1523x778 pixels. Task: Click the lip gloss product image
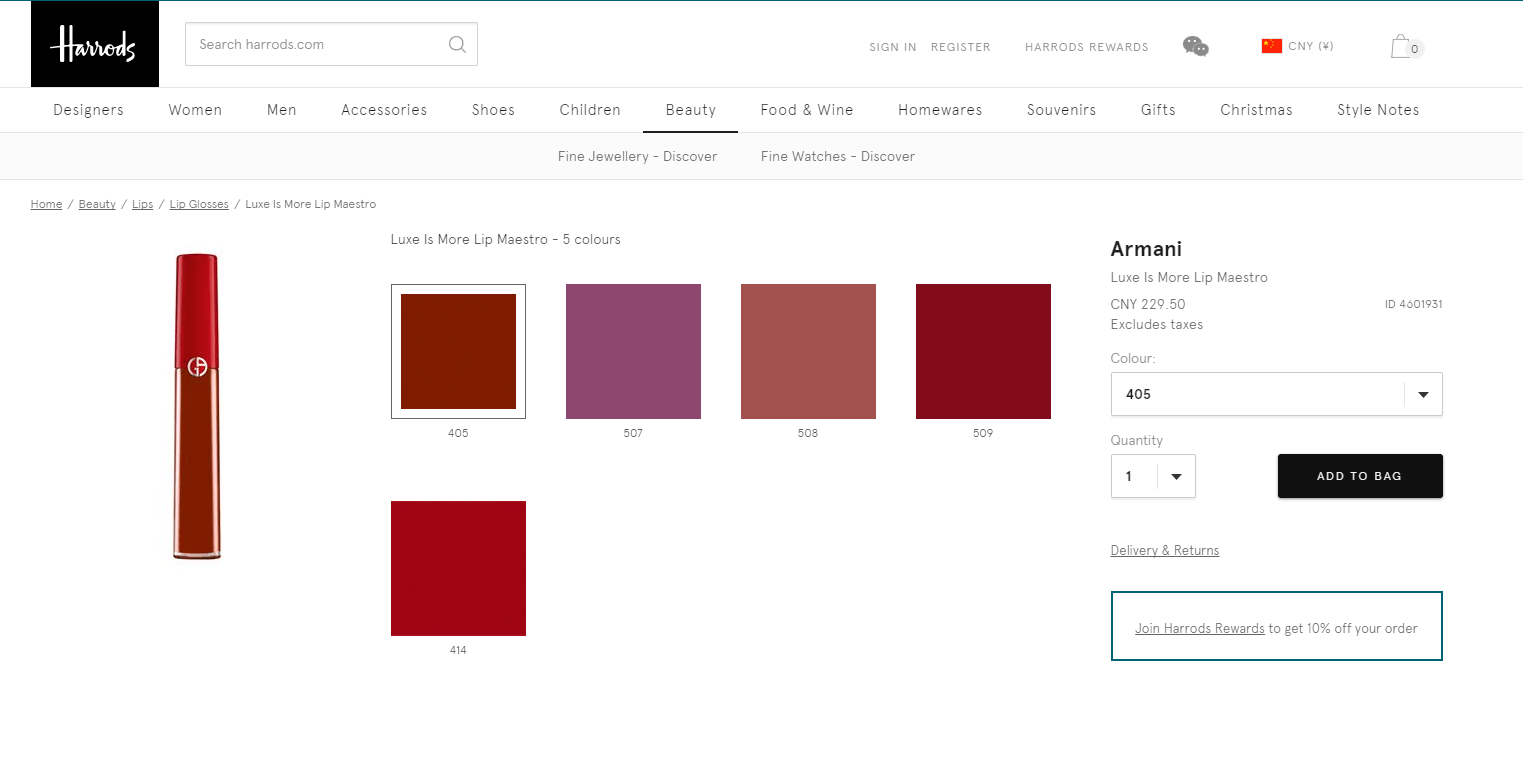pos(197,406)
